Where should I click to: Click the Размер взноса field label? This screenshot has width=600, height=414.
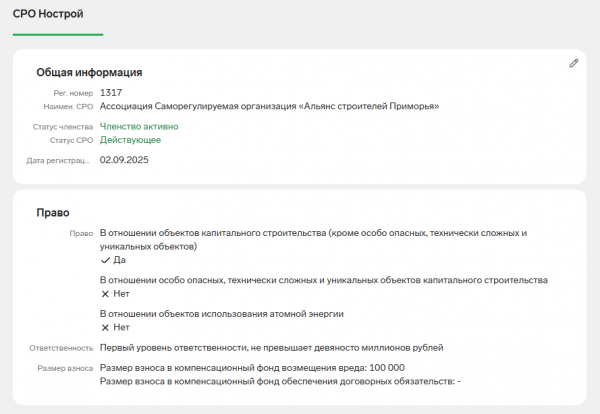pos(65,368)
